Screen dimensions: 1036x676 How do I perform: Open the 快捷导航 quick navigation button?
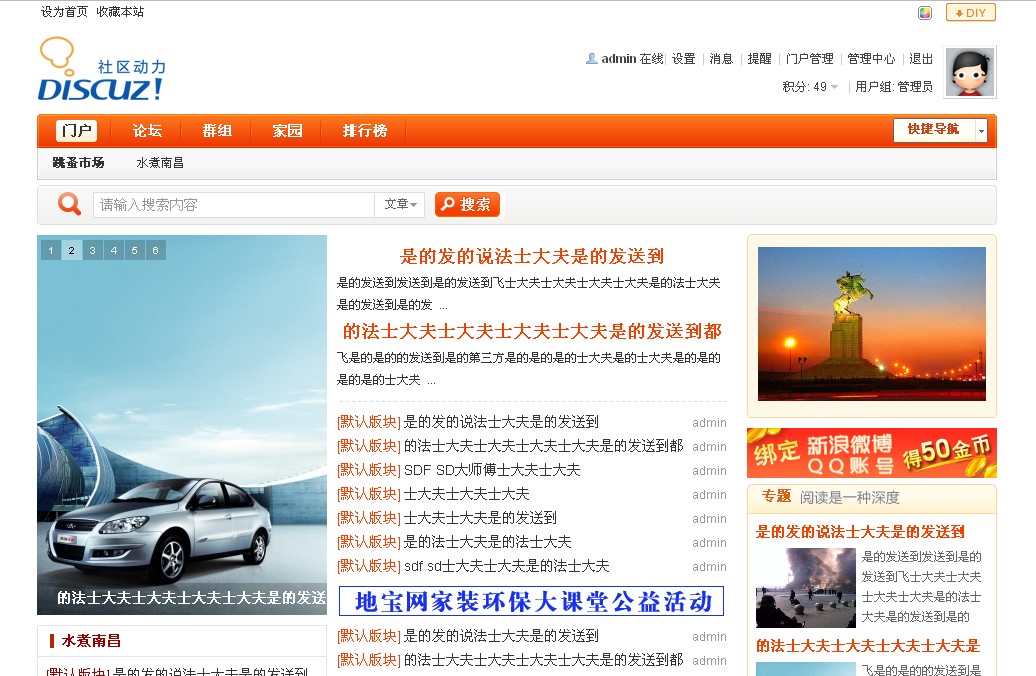pos(933,130)
